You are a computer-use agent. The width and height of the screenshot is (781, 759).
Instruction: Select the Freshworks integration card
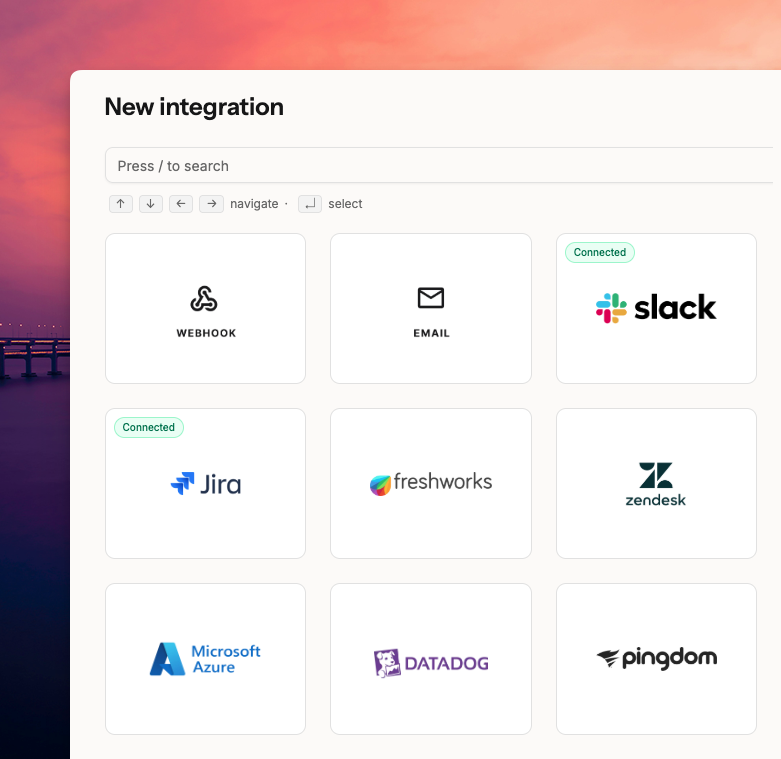tap(431, 484)
